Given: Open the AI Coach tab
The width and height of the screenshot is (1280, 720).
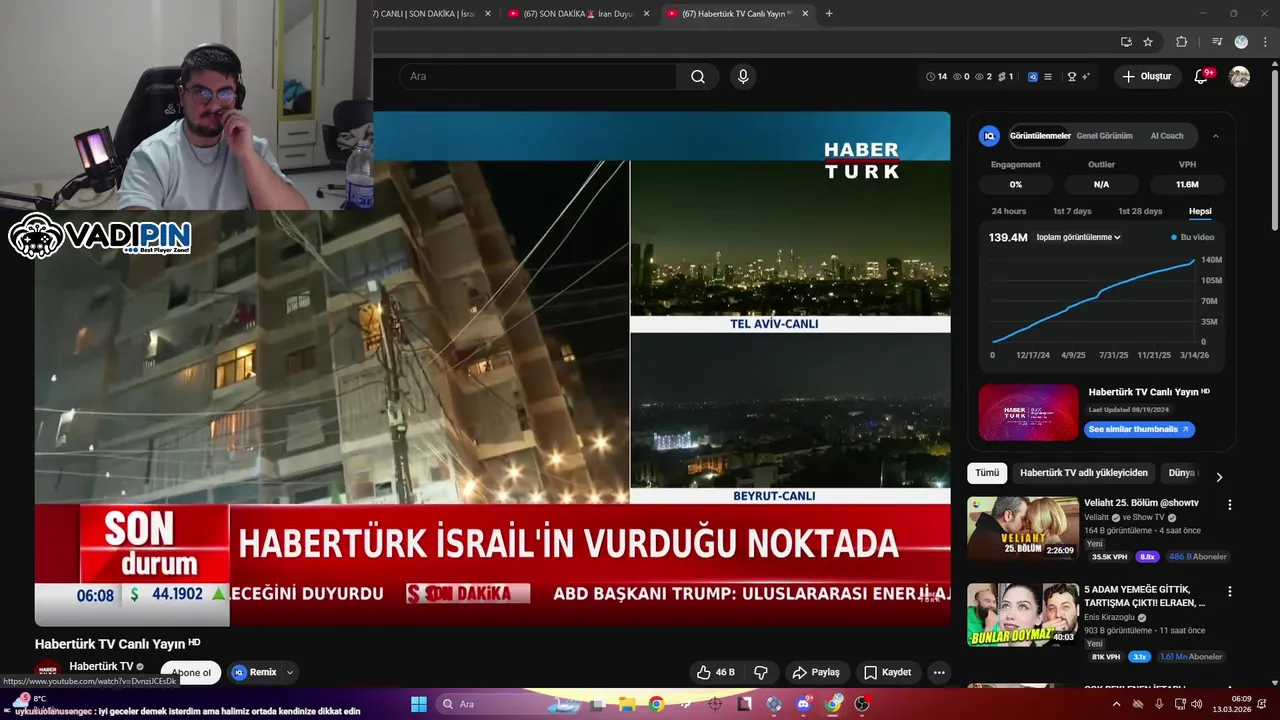Looking at the screenshot, I should click(1167, 136).
